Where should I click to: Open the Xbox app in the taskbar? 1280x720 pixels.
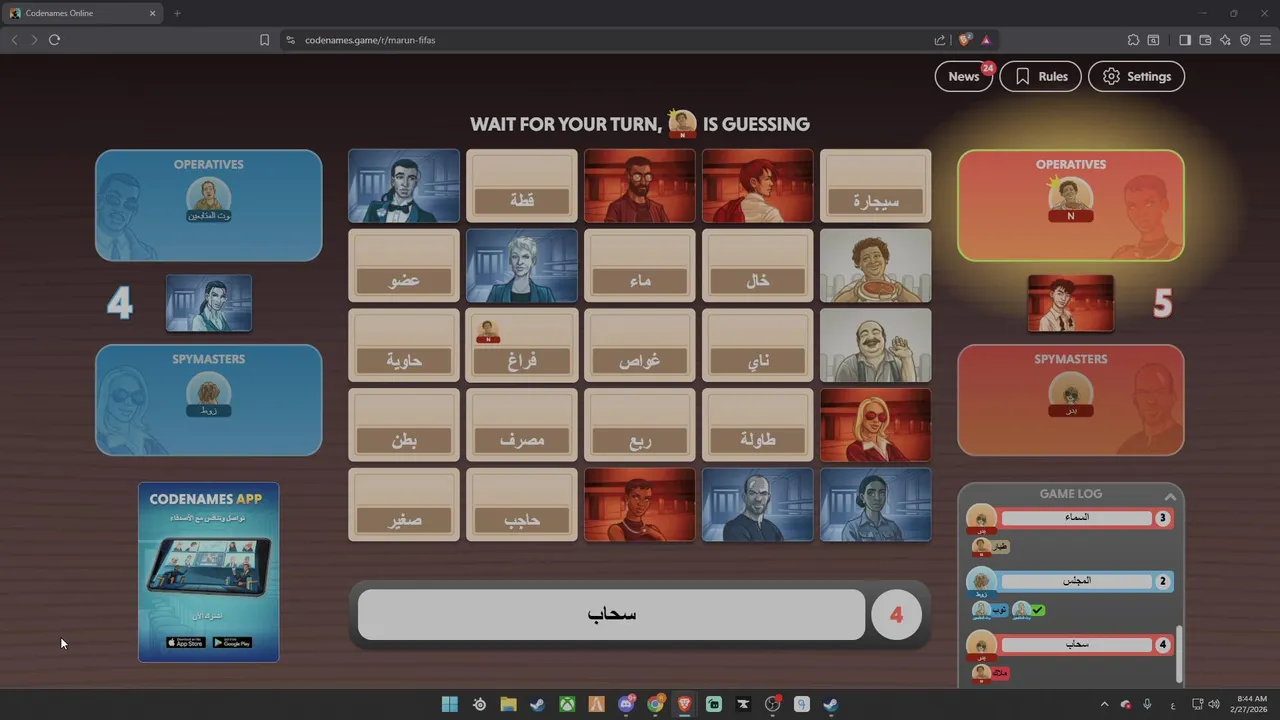pyautogui.click(x=567, y=704)
